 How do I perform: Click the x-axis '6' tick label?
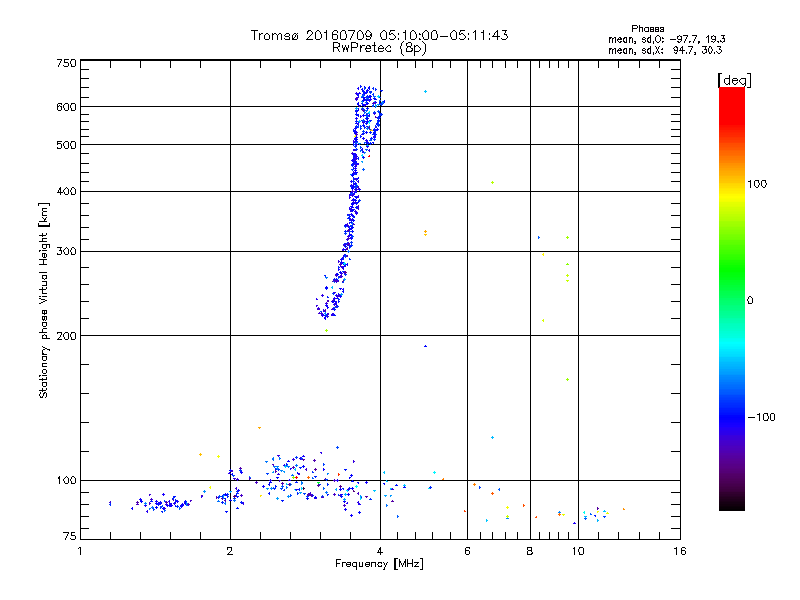(467, 551)
